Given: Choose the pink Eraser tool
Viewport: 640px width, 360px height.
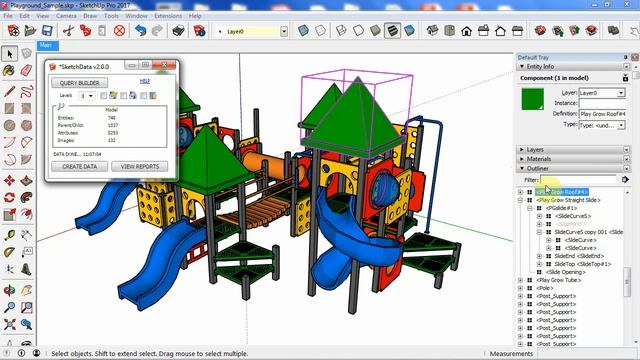Looking at the screenshot, I should coord(26,71).
